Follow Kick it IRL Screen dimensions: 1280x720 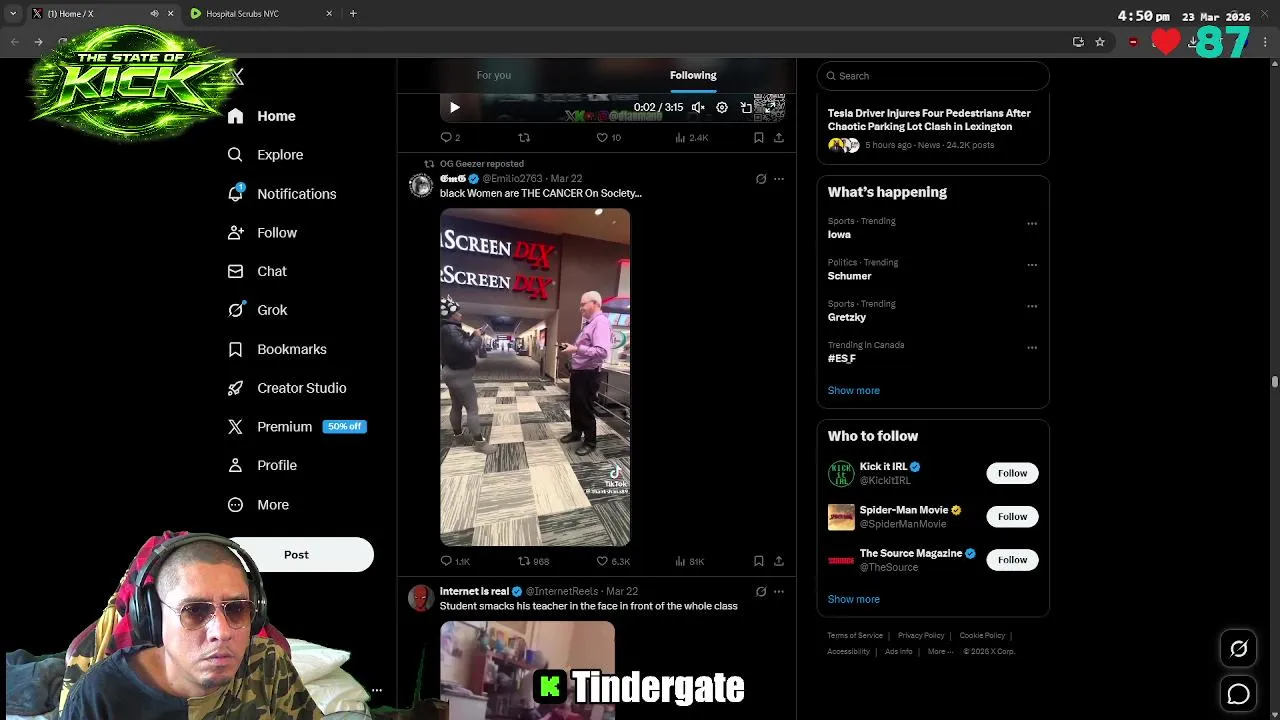[1012, 473]
